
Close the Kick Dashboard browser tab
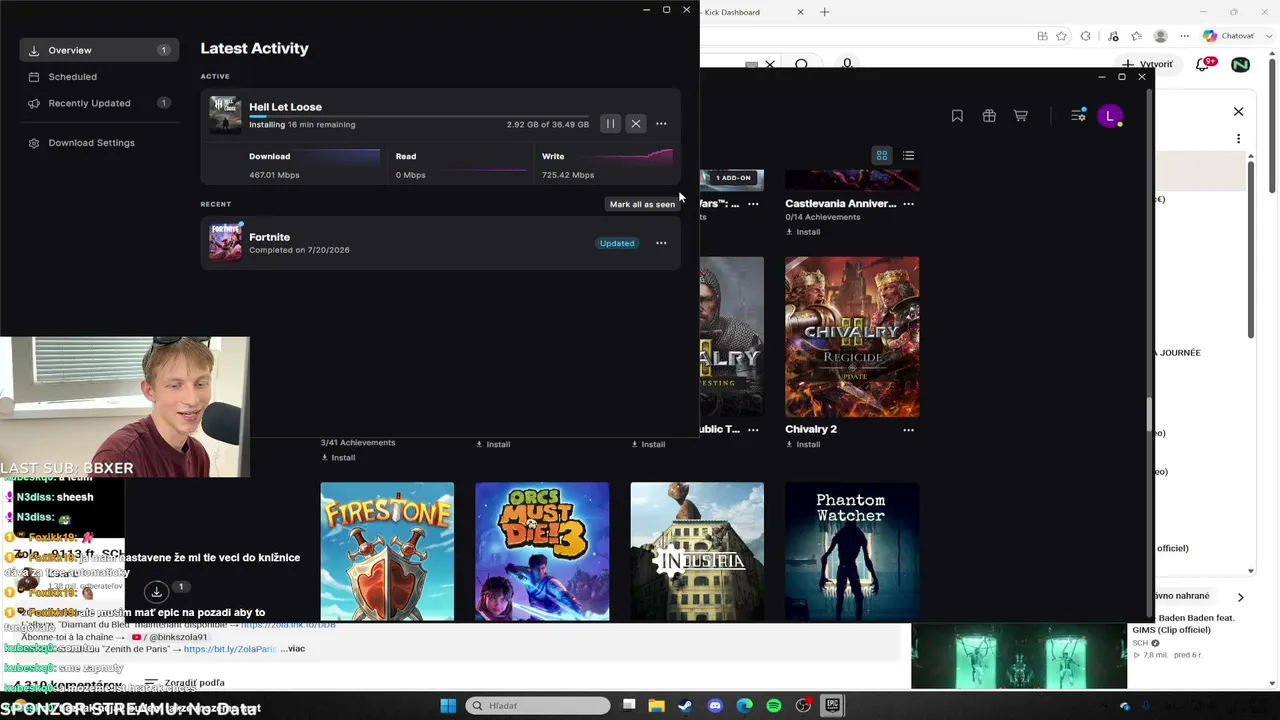click(800, 12)
